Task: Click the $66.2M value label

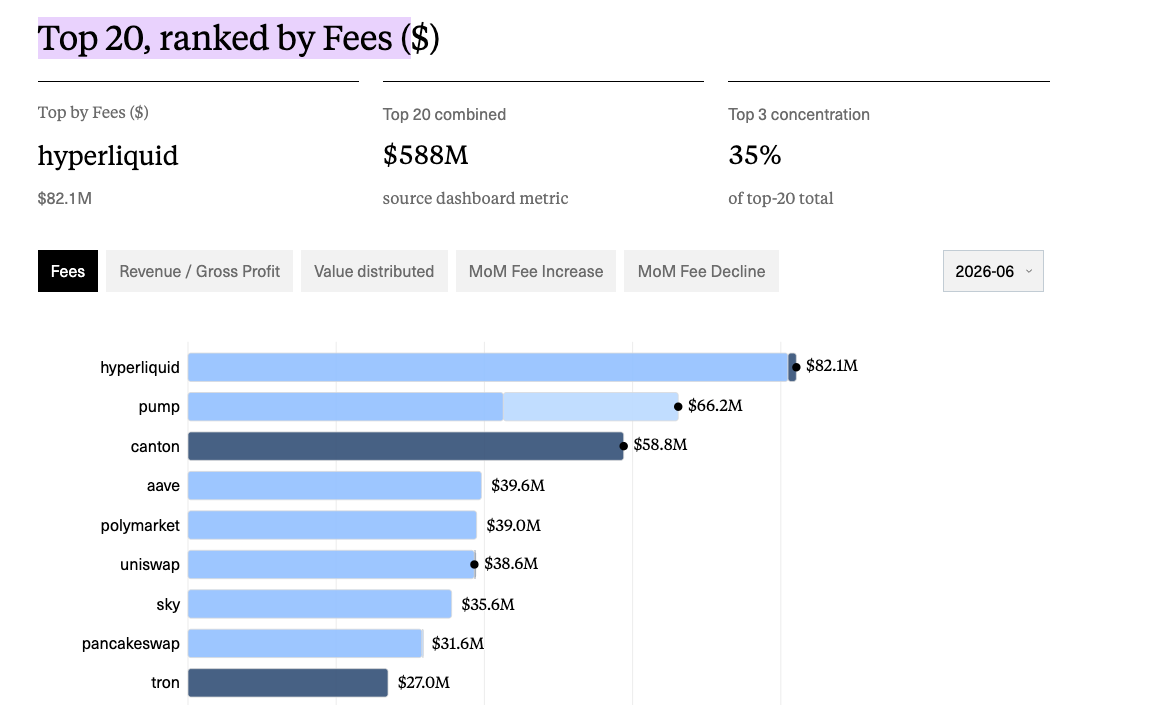Action: pyautogui.click(x=715, y=405)
